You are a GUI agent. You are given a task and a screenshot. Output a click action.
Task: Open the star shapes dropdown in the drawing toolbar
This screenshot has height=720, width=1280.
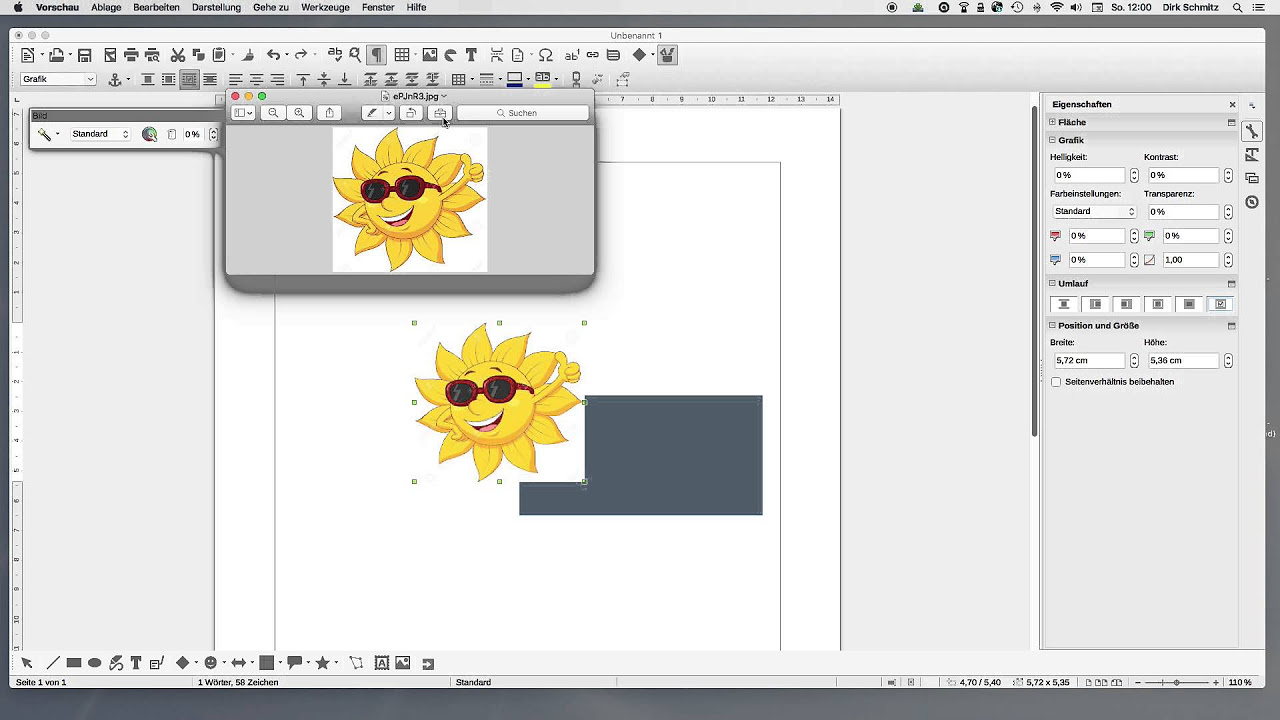point(335,663)
